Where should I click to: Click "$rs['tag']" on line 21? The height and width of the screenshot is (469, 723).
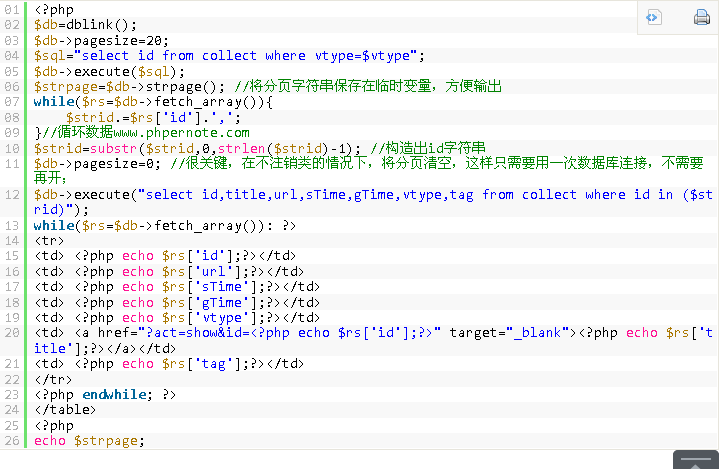[201, 364]
